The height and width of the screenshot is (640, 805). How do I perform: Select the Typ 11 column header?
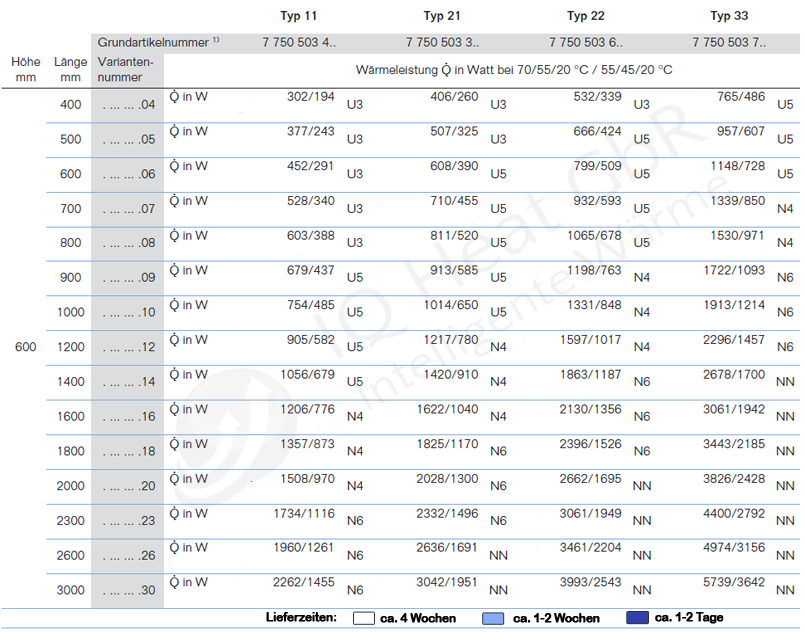pos(298,16)
